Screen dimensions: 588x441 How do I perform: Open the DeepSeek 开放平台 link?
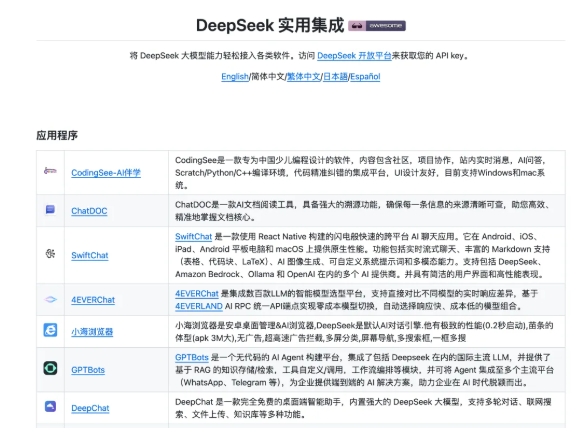click(x=354, y=56)
